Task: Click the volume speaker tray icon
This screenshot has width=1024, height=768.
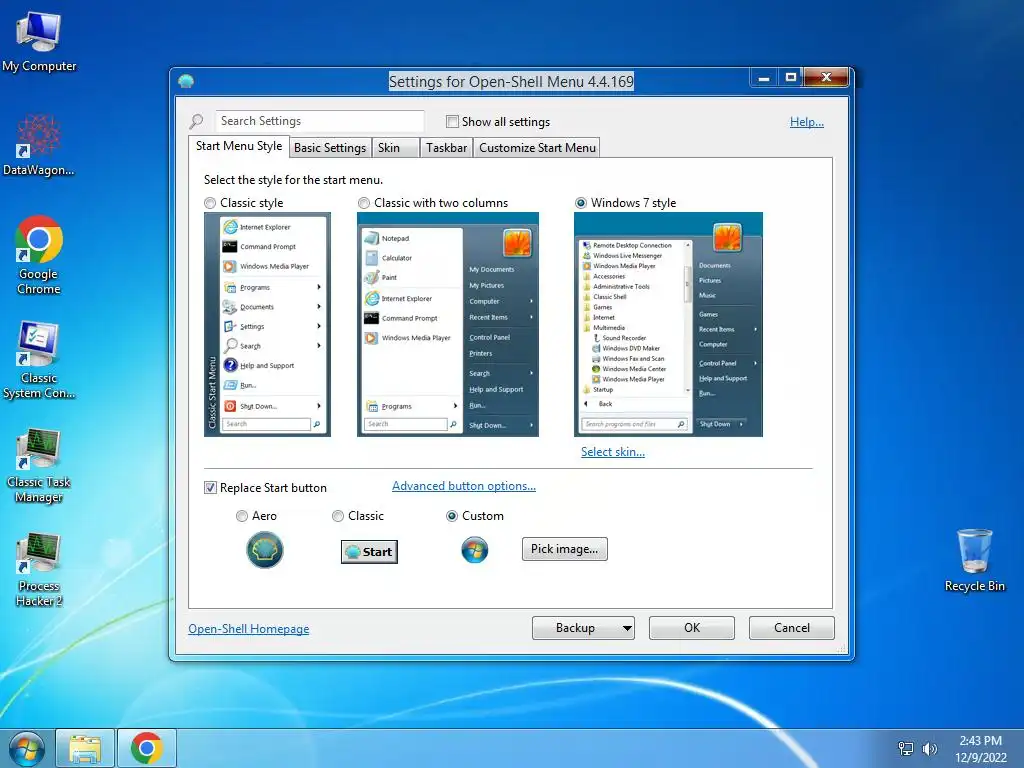Action: click(x=929, y=748)
